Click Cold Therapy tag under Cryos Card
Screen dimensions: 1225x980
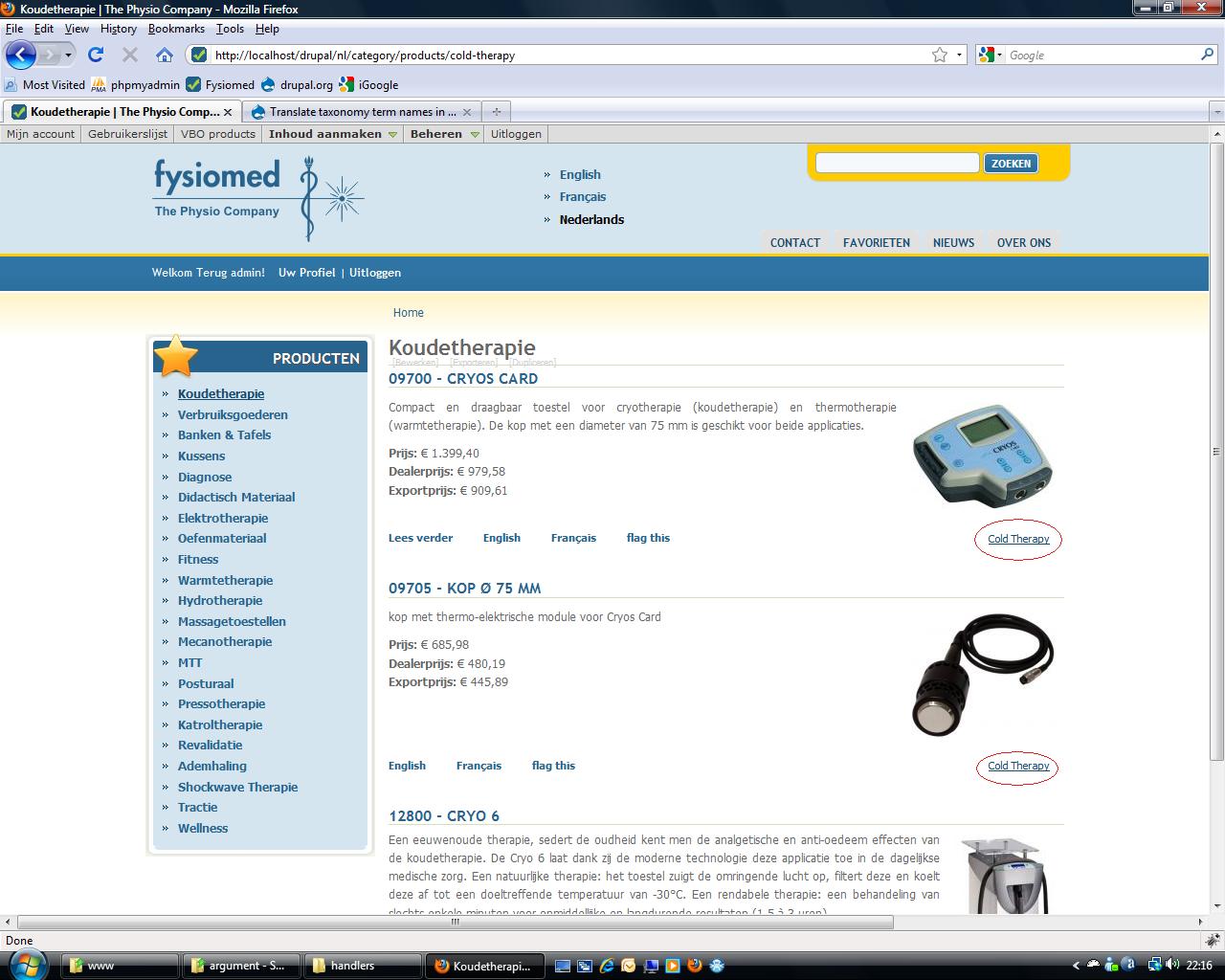click(x=1018, y=539)
